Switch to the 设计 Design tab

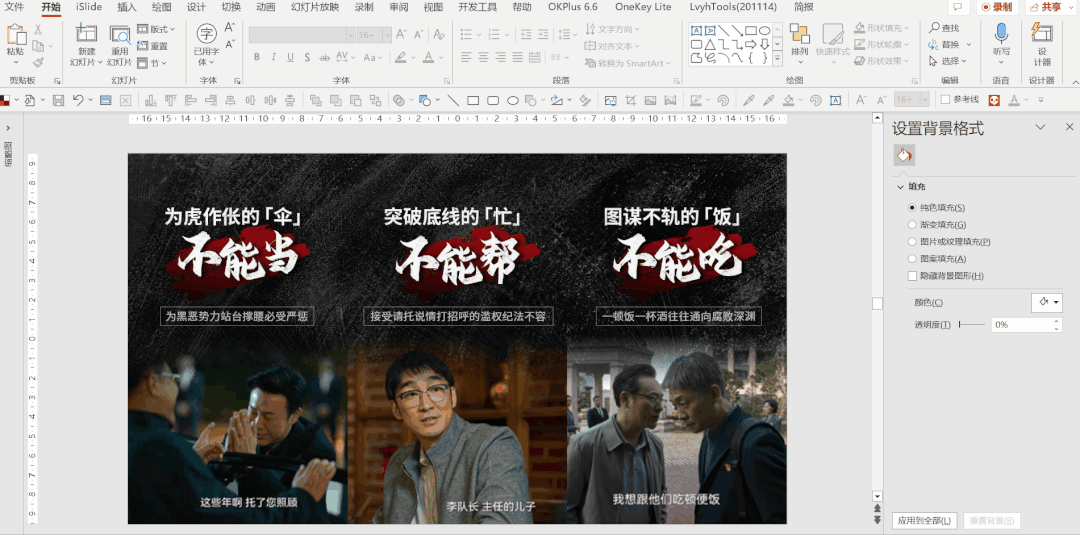click(196, 8)
